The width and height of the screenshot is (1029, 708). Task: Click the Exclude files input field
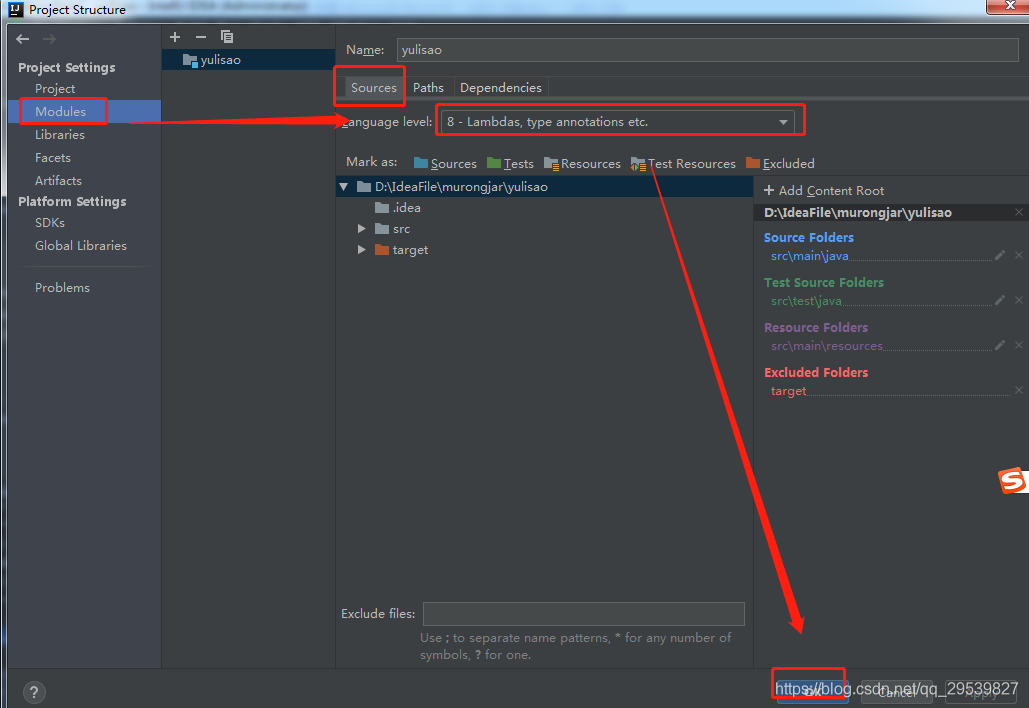tap(583, 613)
